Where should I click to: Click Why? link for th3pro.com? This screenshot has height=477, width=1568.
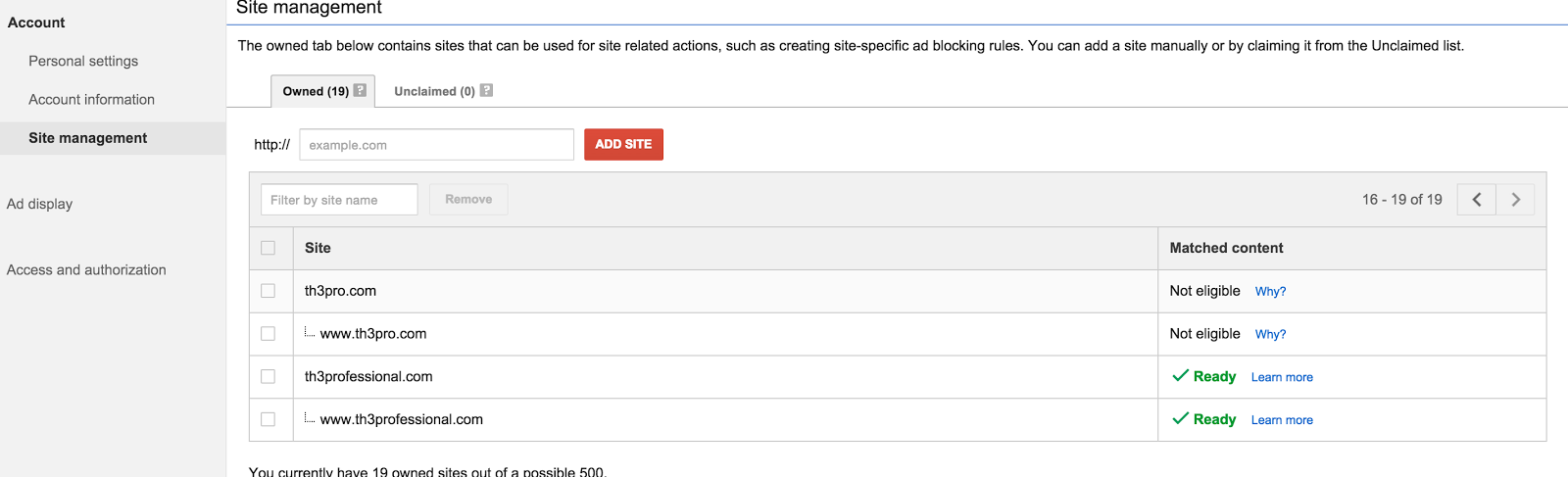click(1270, 292)
